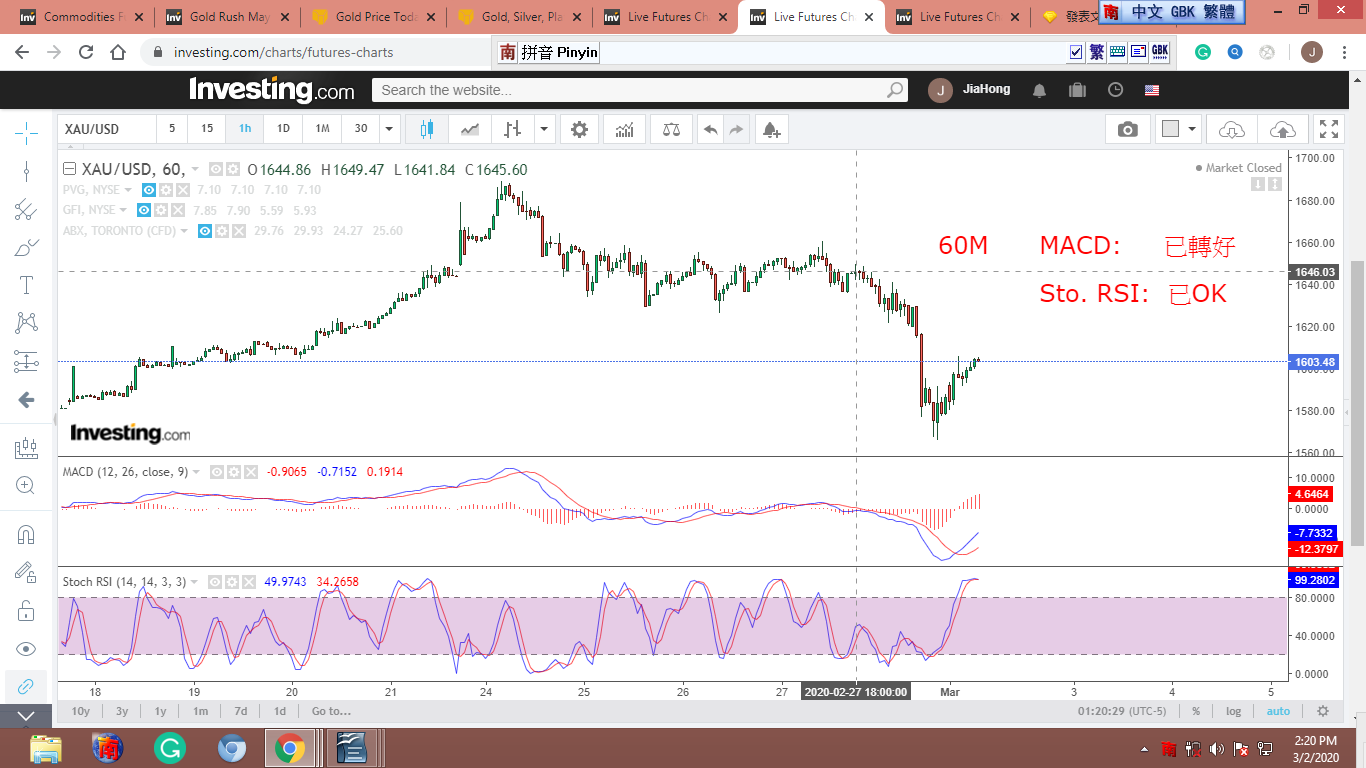
Task: Select the text annotation tool
Action: [26, 285]
